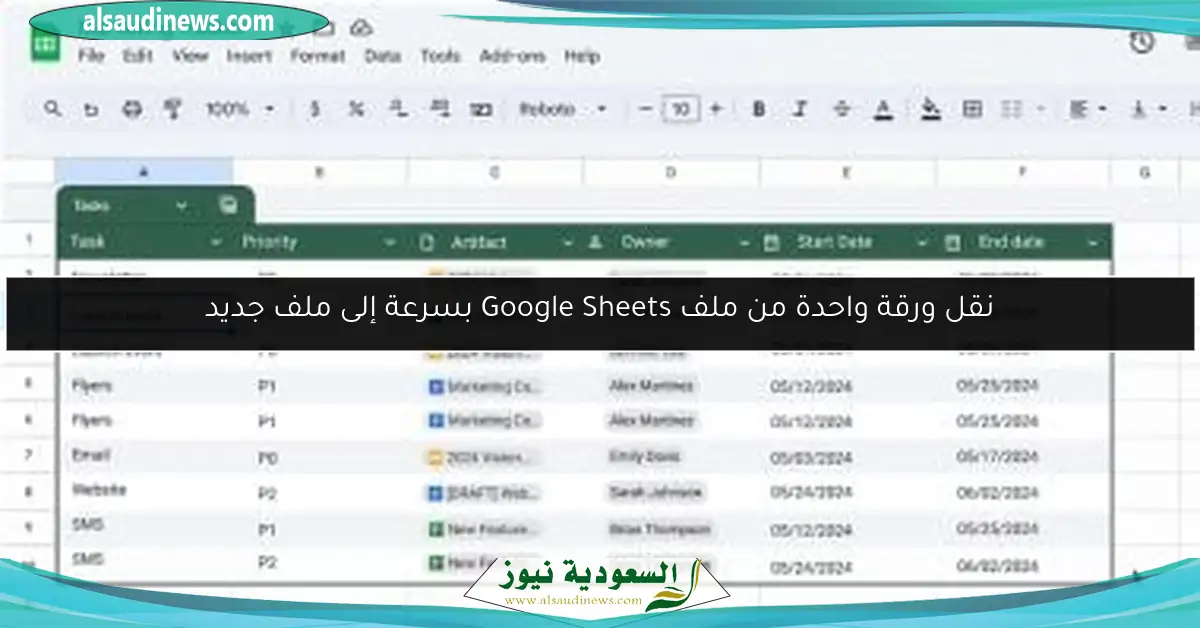
Task: Format as currency
Action: click(x=315, y=109)
